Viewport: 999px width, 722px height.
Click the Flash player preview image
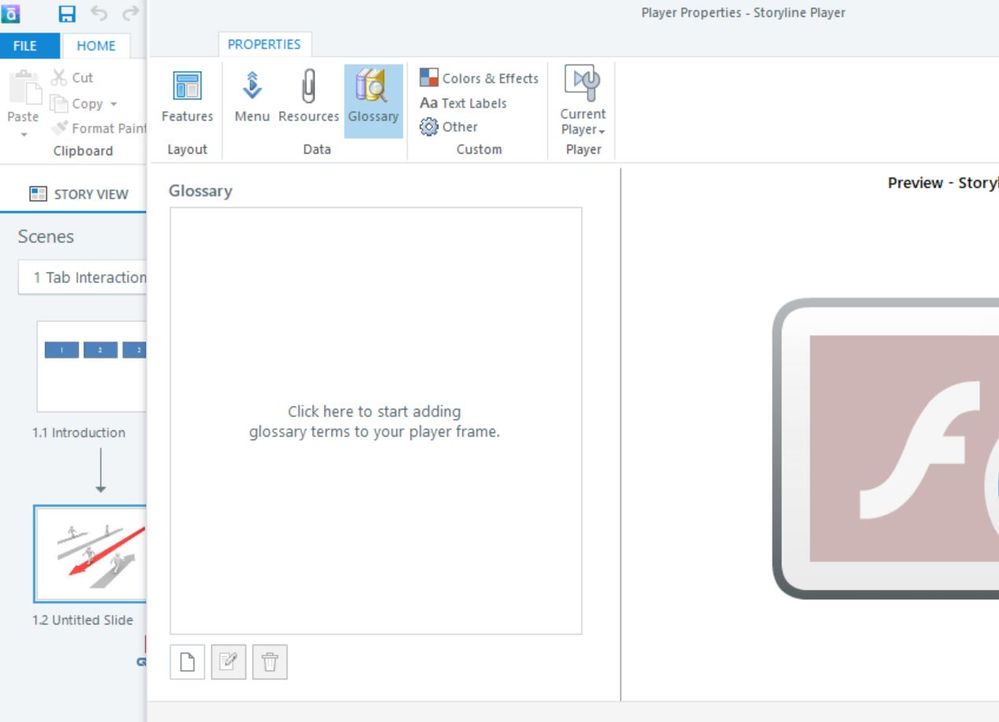(x=886, y=449)
